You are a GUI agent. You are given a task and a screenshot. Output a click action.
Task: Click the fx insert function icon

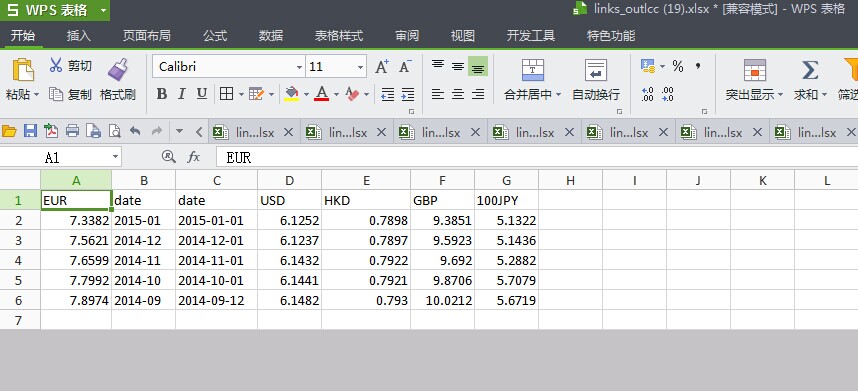click(x=194, y=157)
